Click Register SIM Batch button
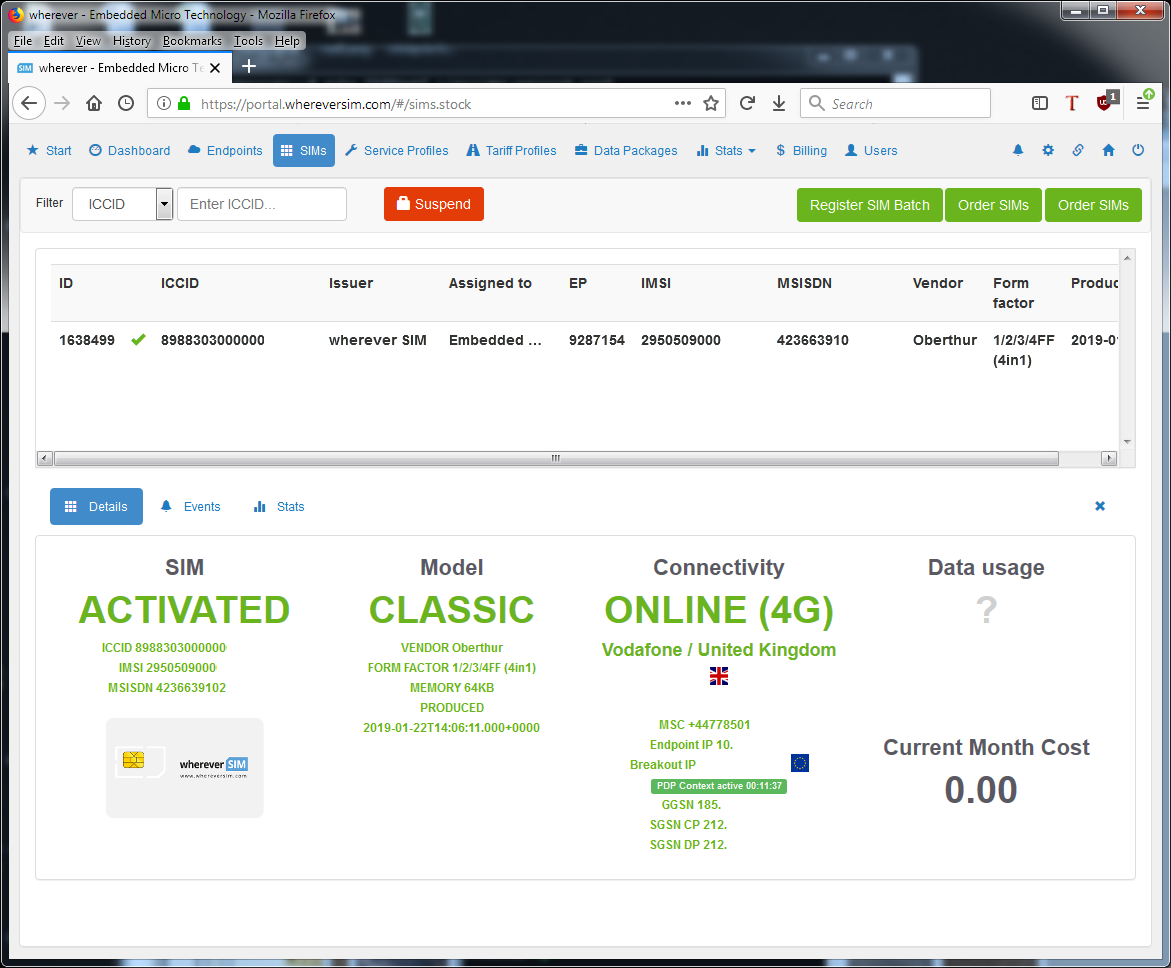 pyautogui.click(x=869, y=205)
